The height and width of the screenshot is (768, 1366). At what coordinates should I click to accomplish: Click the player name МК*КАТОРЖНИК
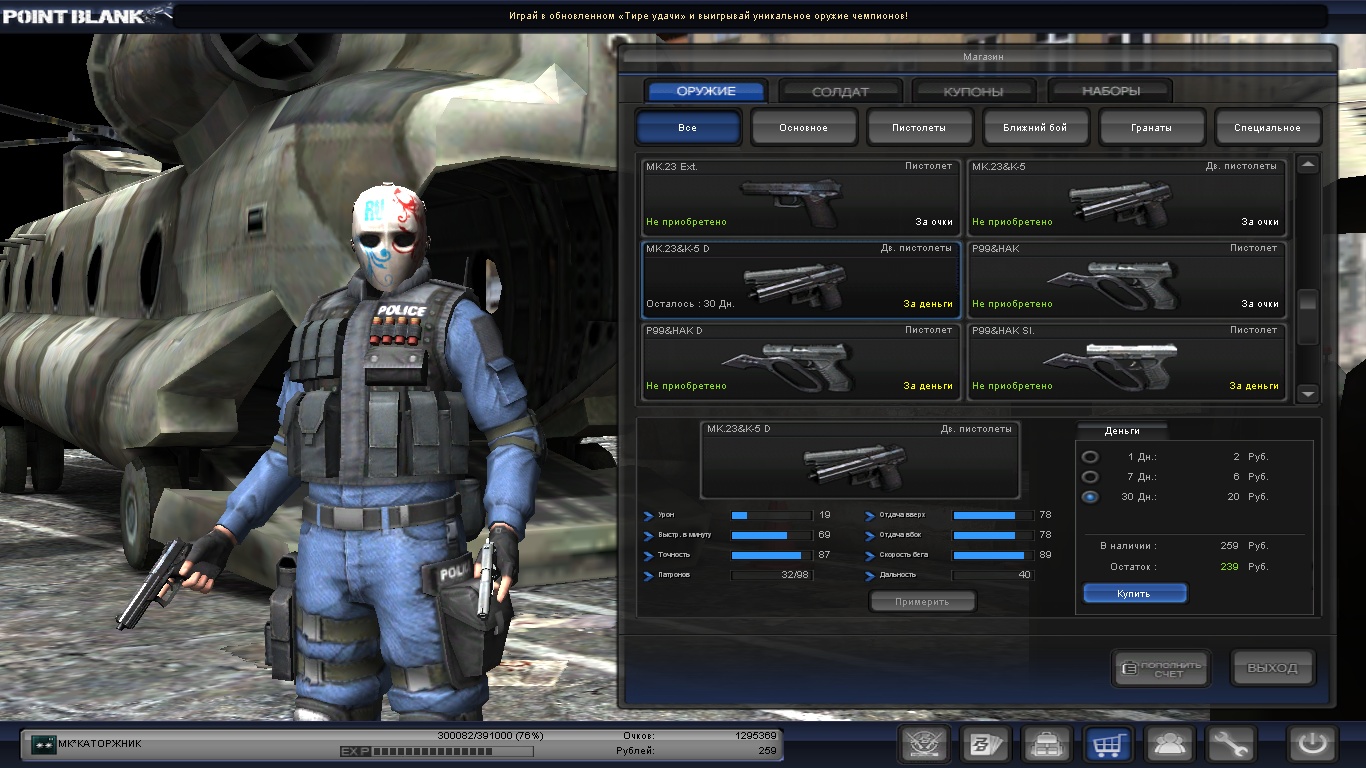100,744
